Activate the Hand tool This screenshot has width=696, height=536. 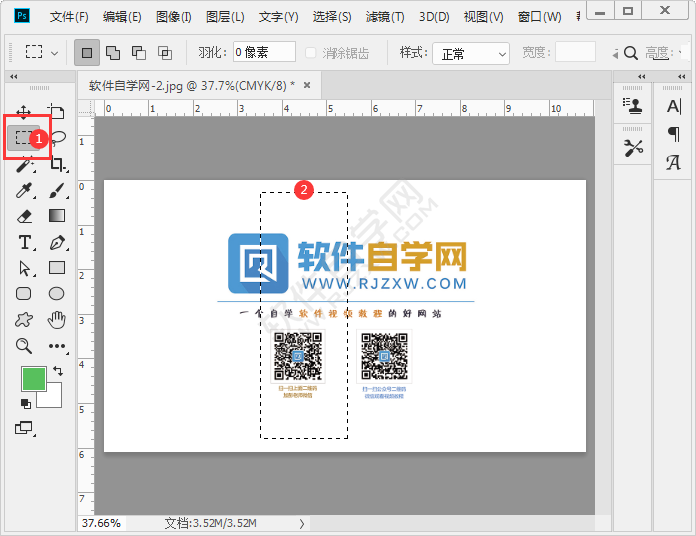57,320
